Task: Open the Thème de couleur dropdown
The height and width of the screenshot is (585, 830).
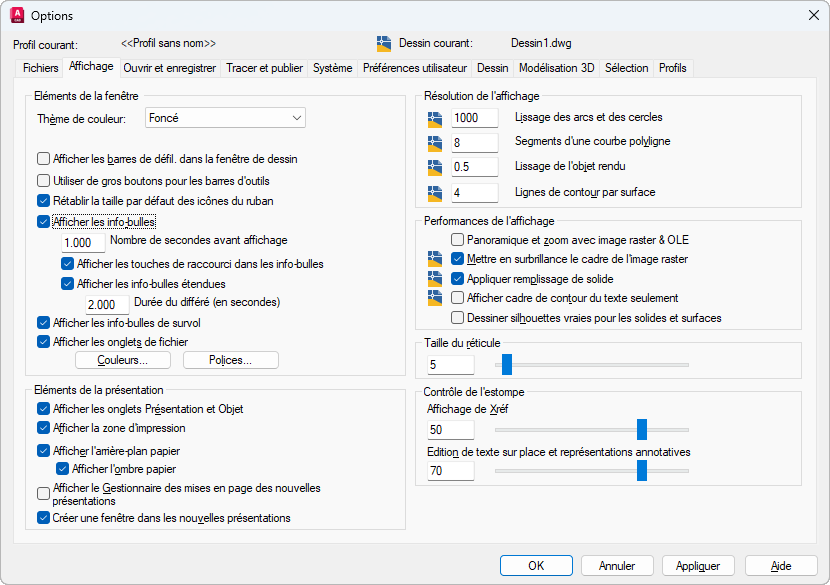Action: coord(224,118)
